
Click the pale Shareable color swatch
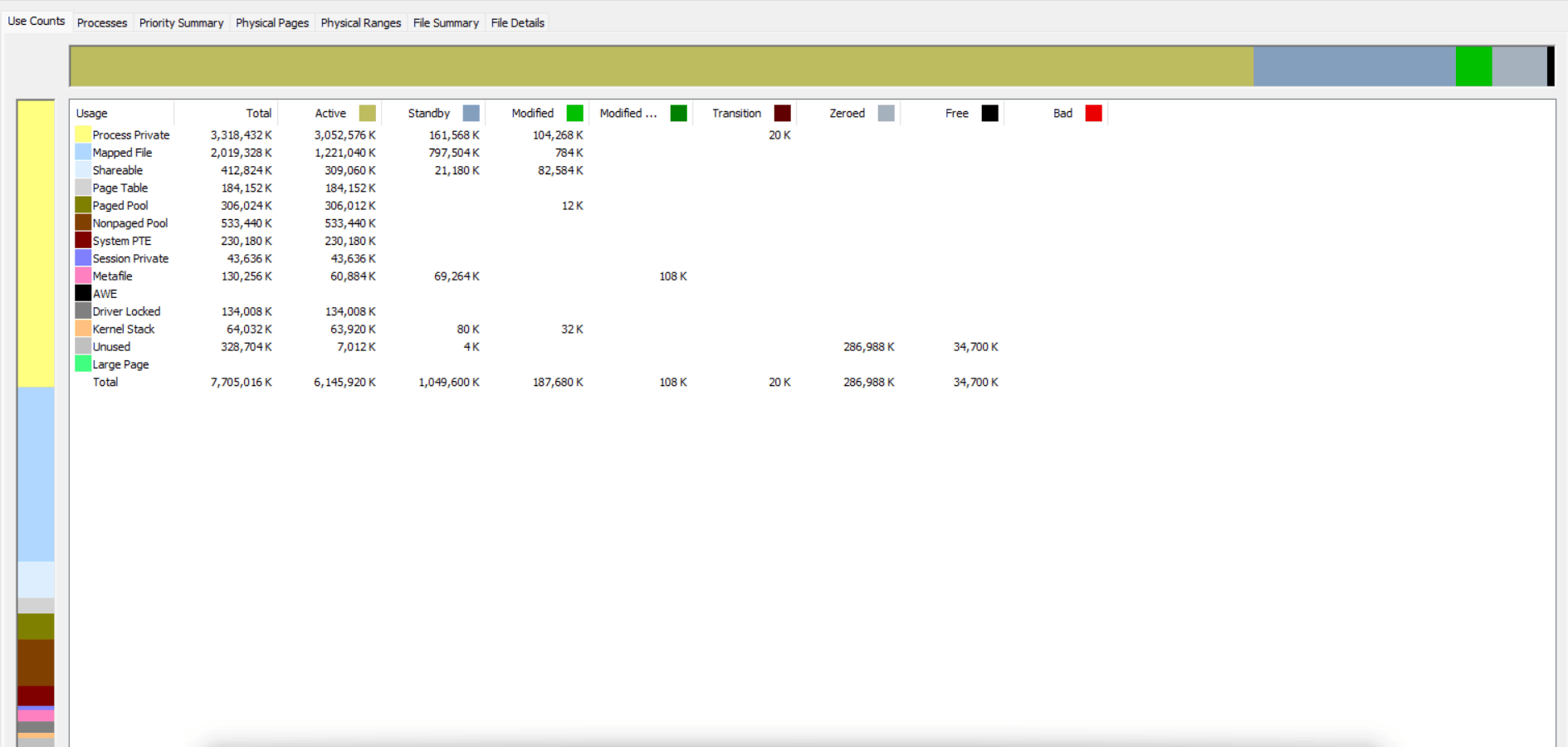(83, 169)
